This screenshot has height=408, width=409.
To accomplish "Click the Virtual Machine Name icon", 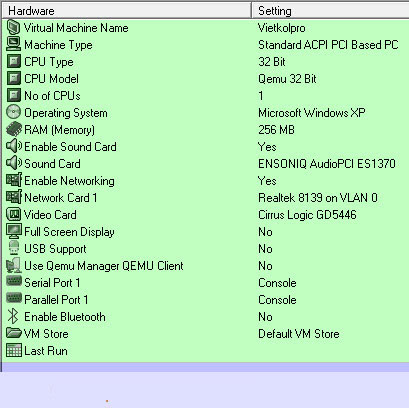I will tap(13, 28).
